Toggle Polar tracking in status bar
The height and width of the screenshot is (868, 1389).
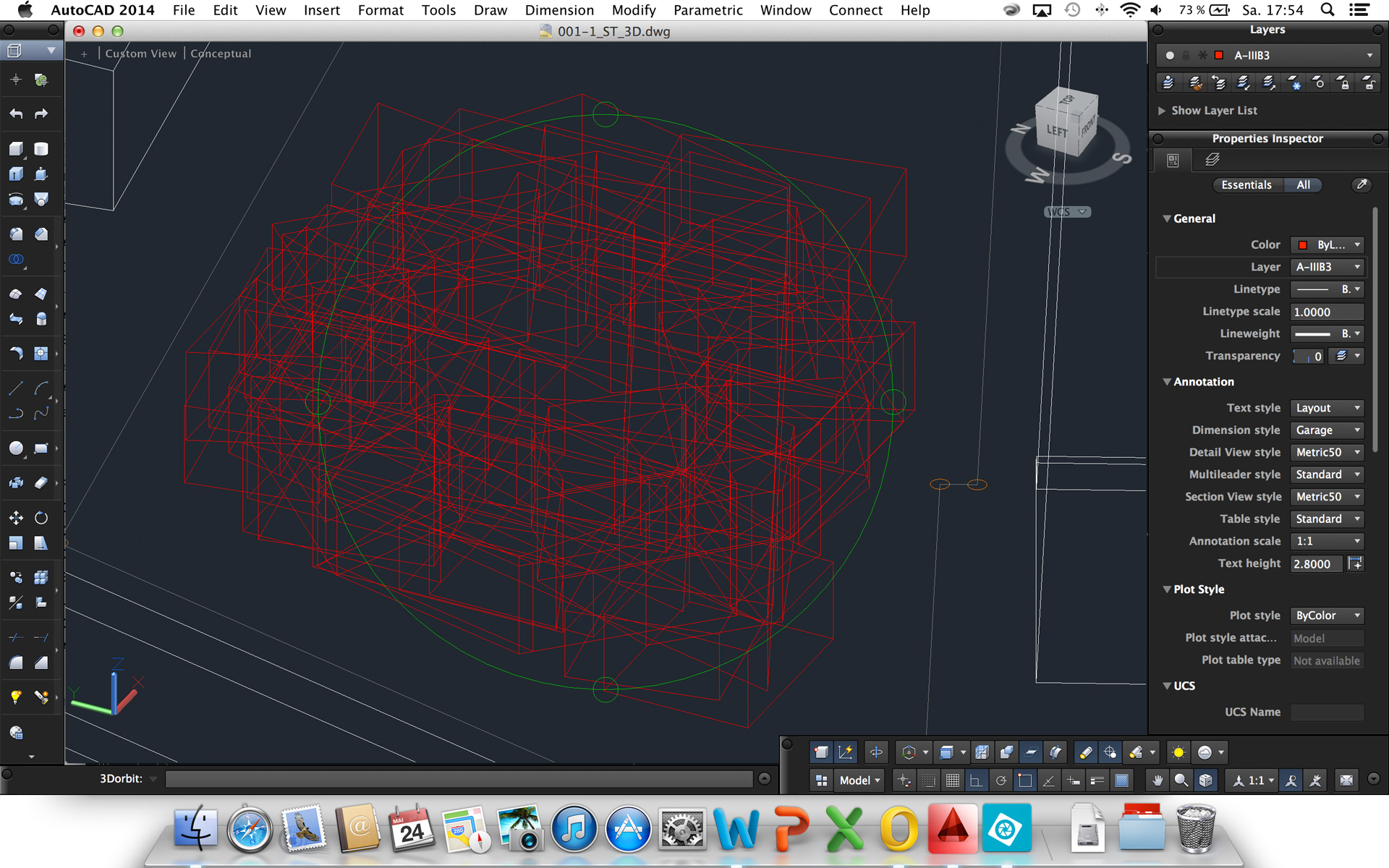coord(1001,780)
